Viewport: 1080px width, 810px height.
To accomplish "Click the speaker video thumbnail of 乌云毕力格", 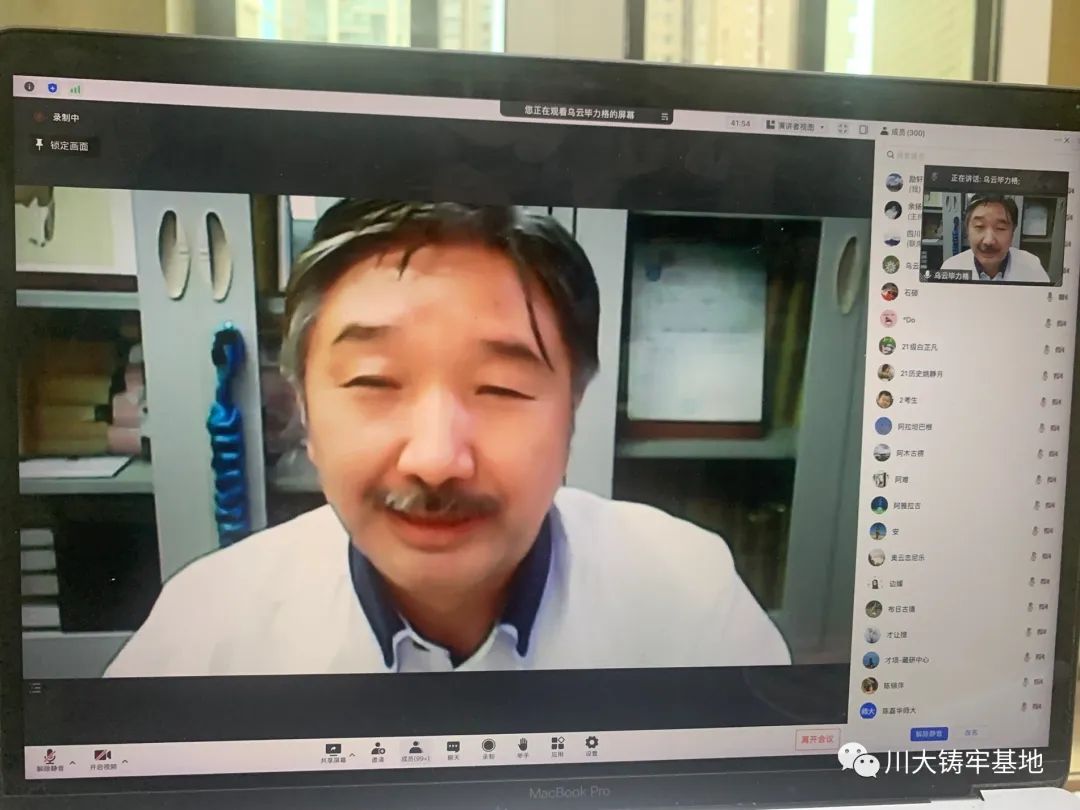I will pos(995,227).
